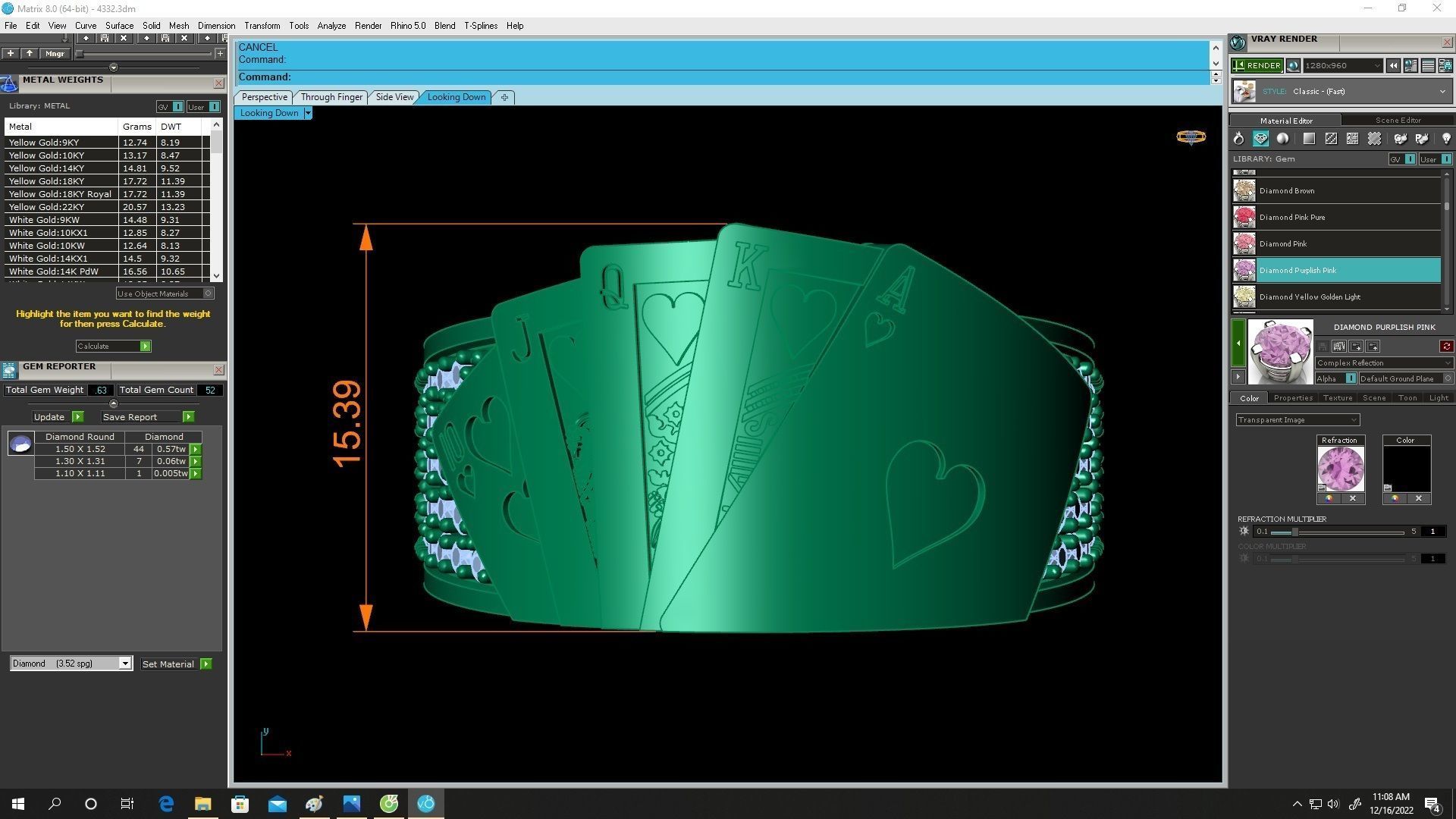
Task: Switch to Scene Editor tab
Action: (x=1398, y=121)
